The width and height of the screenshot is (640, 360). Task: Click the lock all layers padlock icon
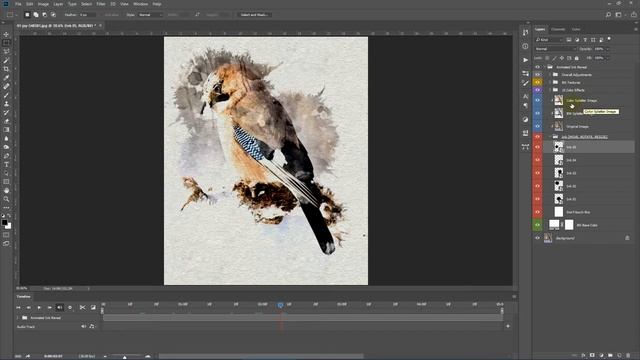click(577, 58)
